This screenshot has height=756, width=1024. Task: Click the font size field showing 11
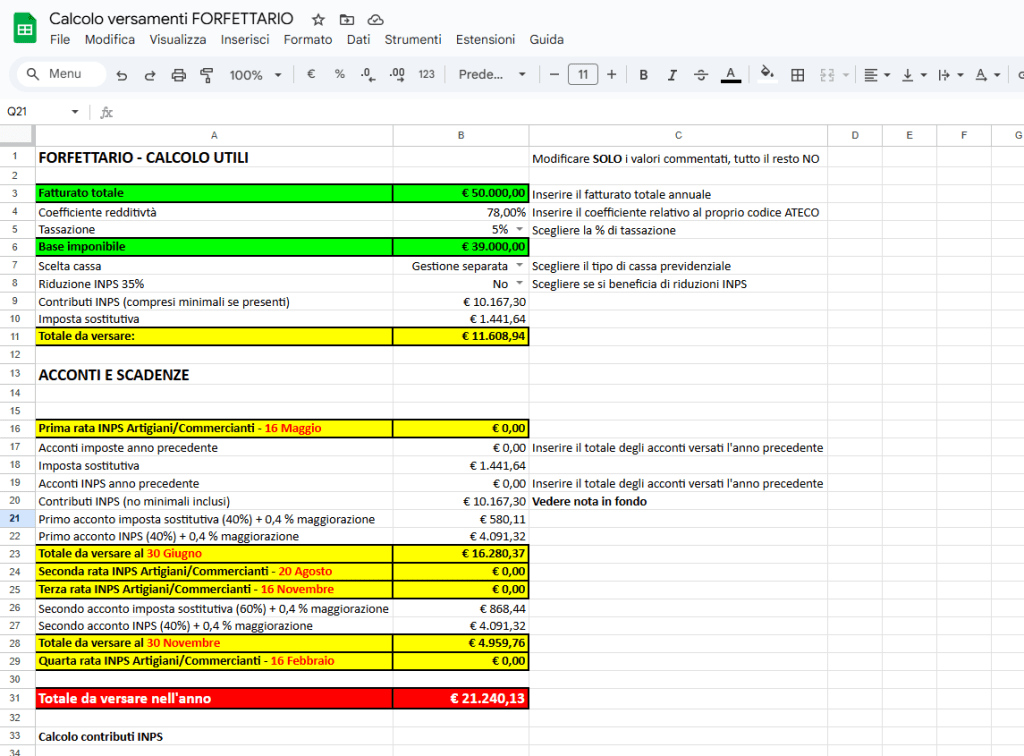583,74
